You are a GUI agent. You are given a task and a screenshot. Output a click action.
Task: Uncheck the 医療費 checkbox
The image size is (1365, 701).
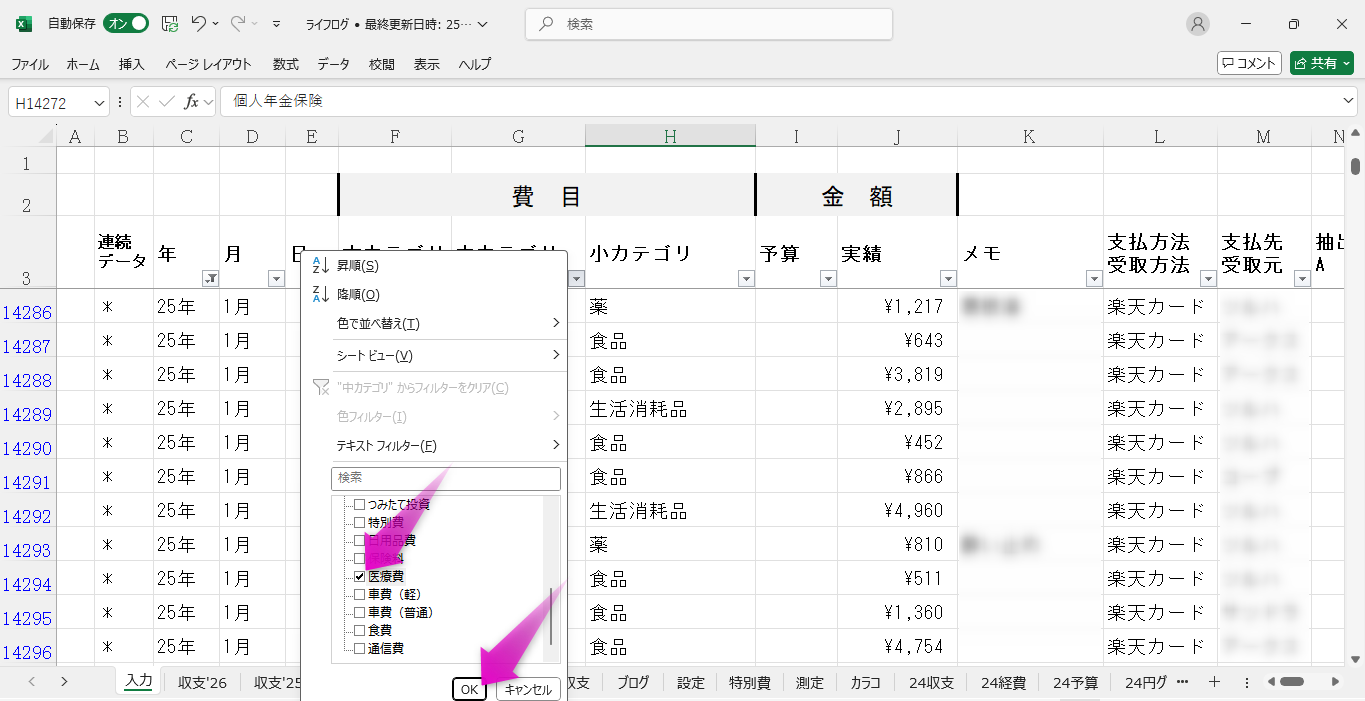[360, 577]
